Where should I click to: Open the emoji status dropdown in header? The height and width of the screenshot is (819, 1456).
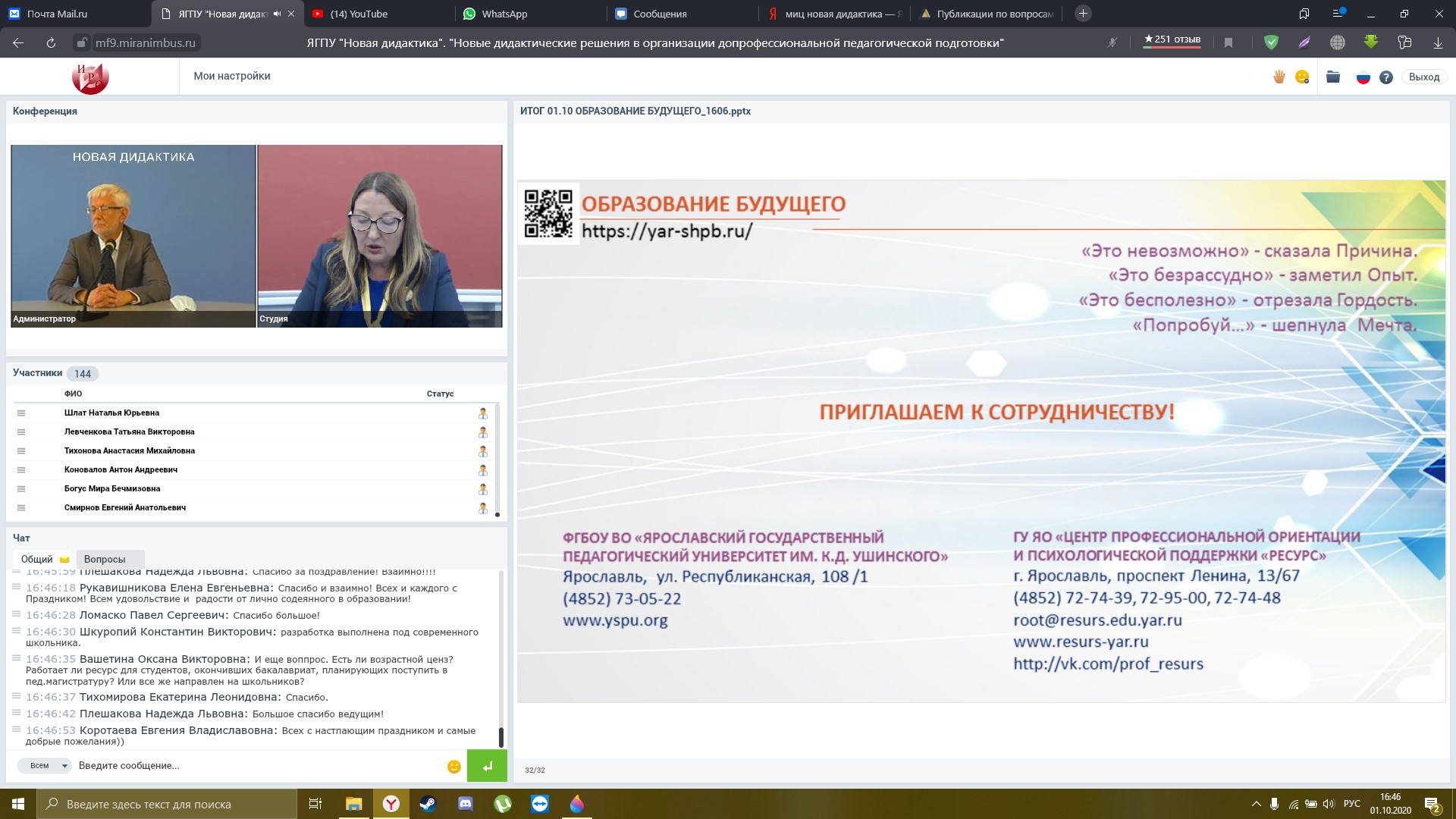1302,77
